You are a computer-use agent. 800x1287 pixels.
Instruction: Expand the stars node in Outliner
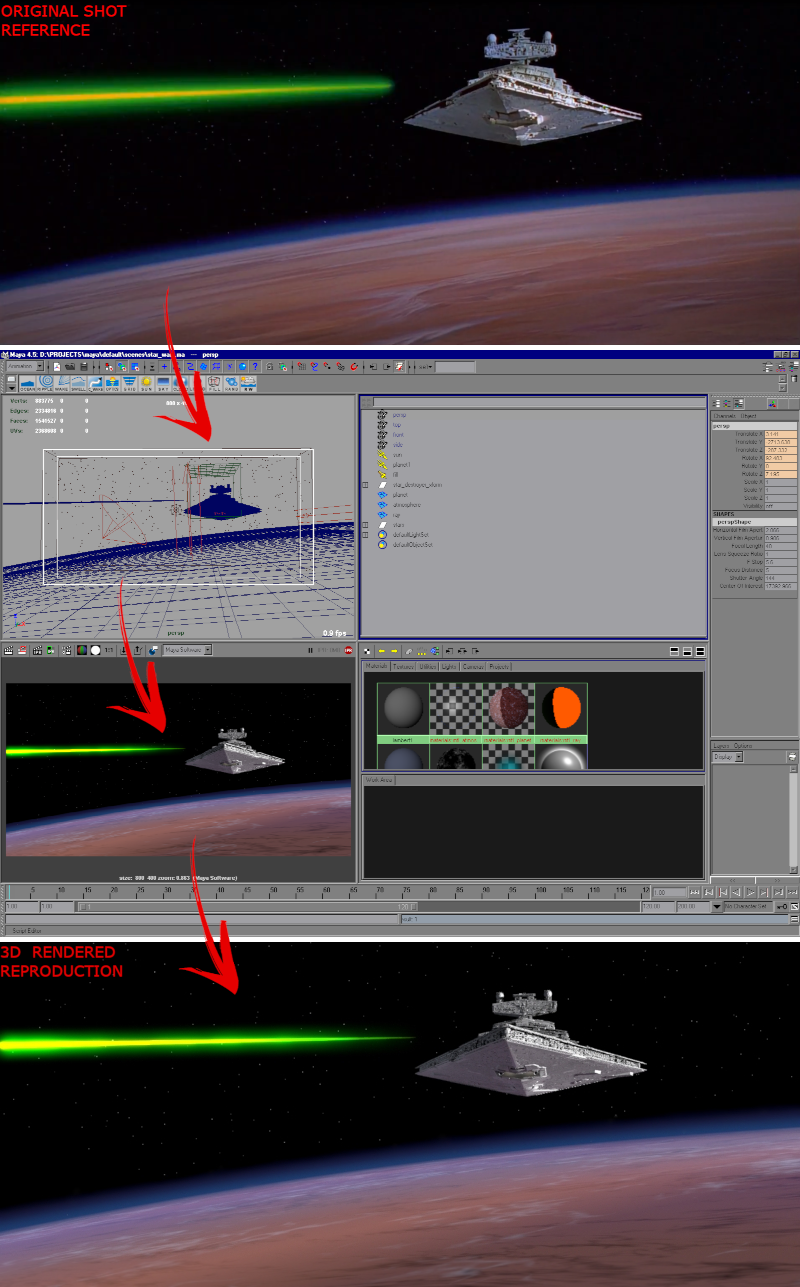[366, 524]
